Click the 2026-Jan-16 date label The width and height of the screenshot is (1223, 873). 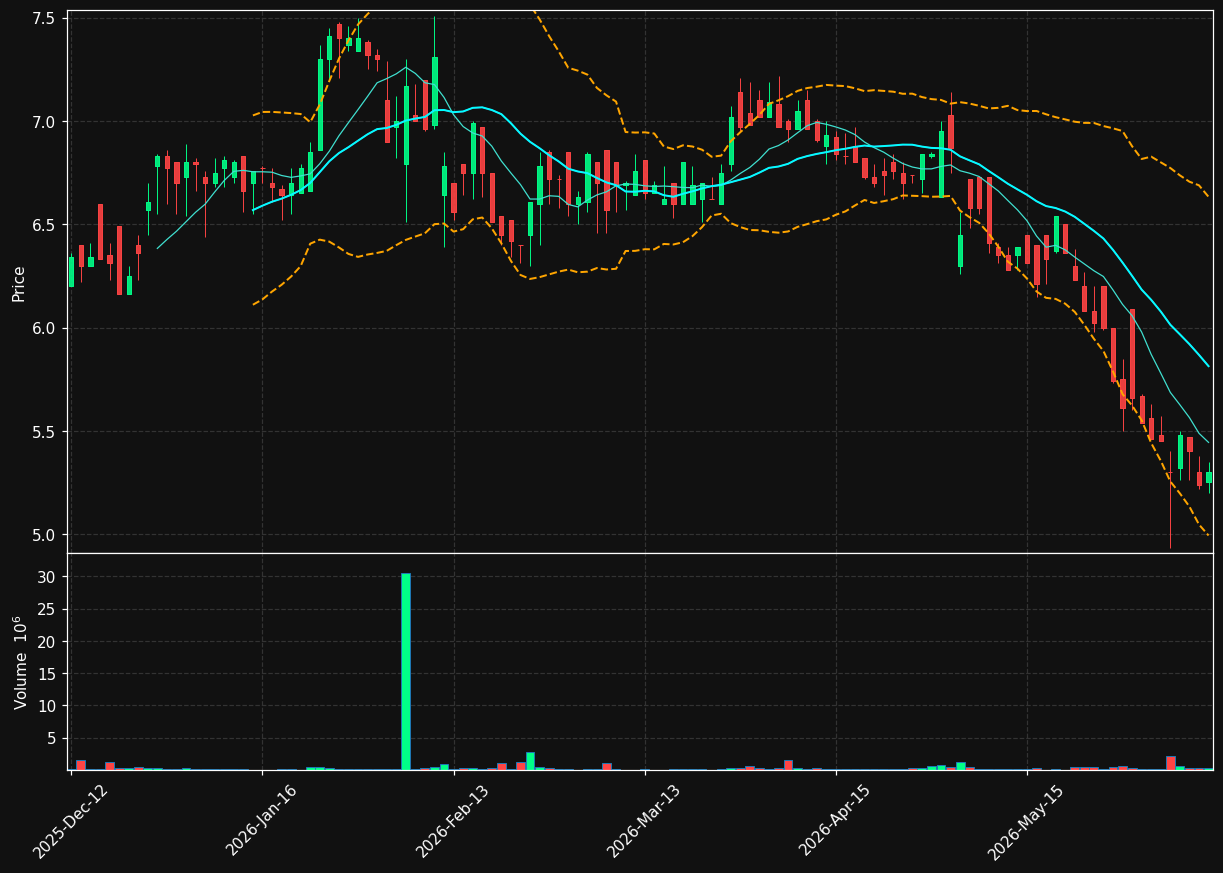(261, 820)
